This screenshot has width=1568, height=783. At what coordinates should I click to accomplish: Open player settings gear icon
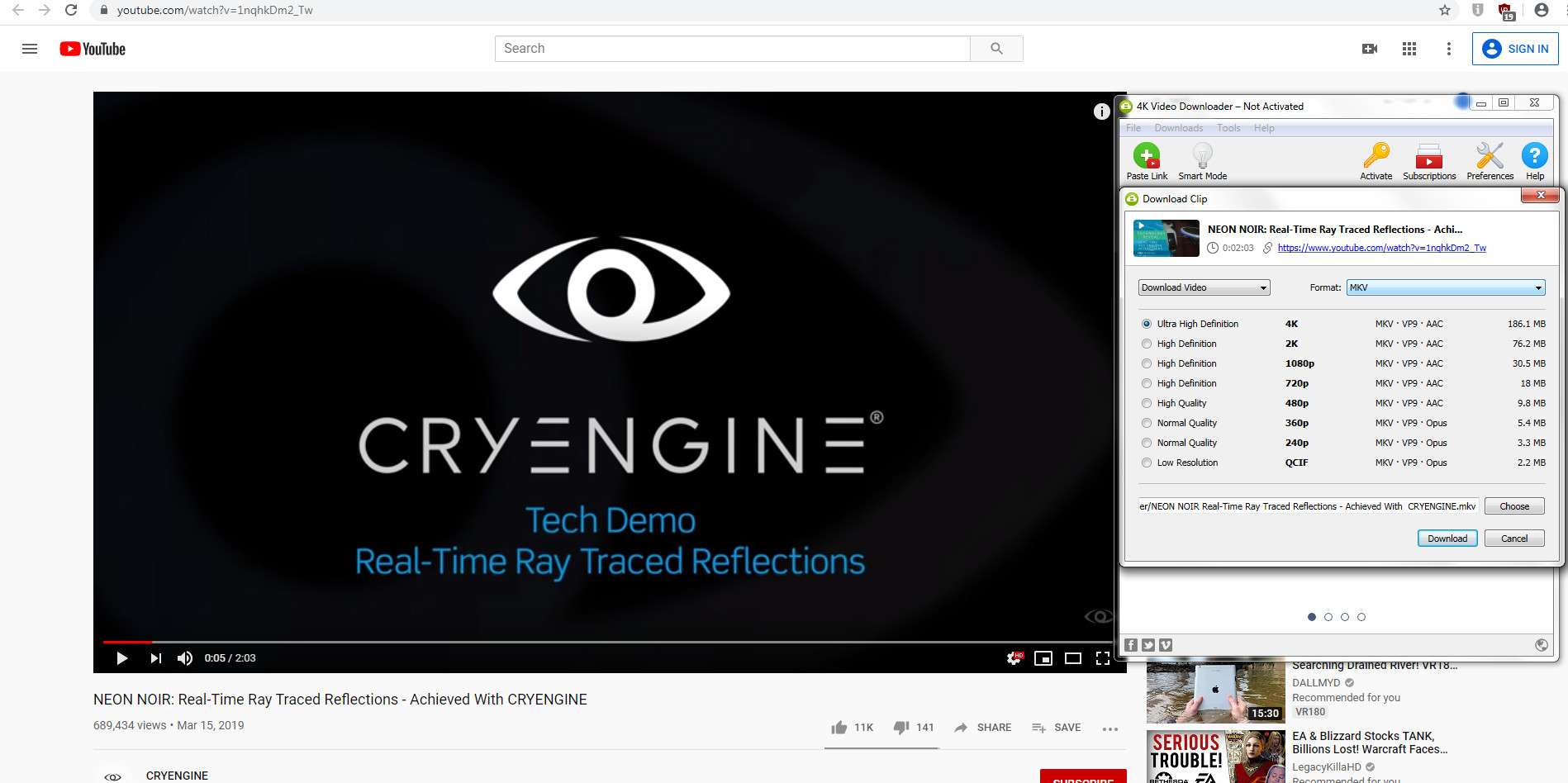click(1014, 658)
